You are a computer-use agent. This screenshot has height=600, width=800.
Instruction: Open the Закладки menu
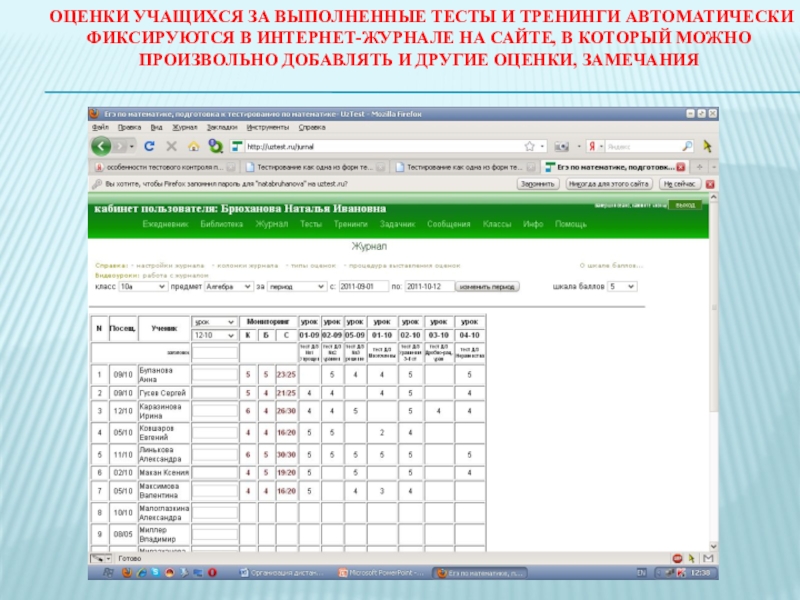(x=222, y=128)
